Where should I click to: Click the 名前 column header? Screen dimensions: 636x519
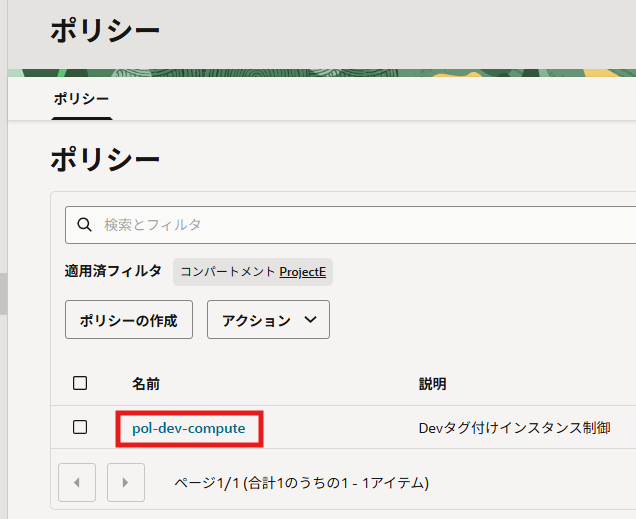(145, 384)
